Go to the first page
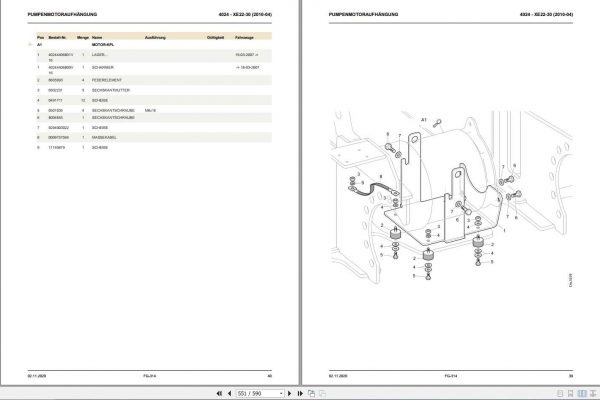The image size is (600, 400). point(219,393)
